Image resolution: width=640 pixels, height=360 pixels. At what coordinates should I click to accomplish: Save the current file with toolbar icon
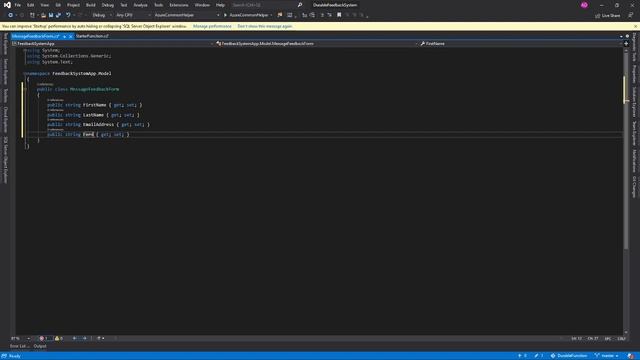tap(51, 15)
